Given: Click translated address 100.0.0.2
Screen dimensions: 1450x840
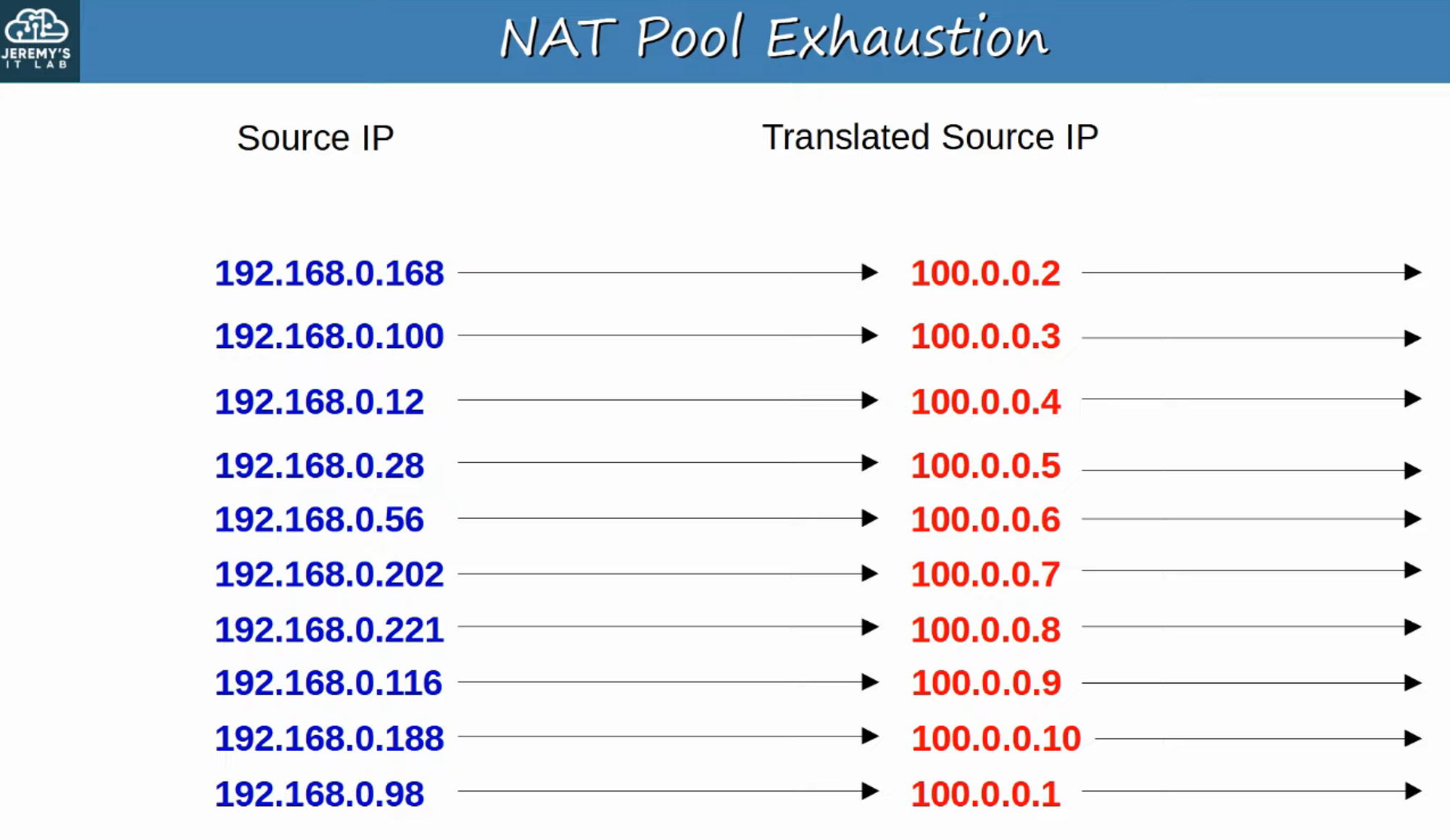Looking at the screenshot, I should point(985,273).
